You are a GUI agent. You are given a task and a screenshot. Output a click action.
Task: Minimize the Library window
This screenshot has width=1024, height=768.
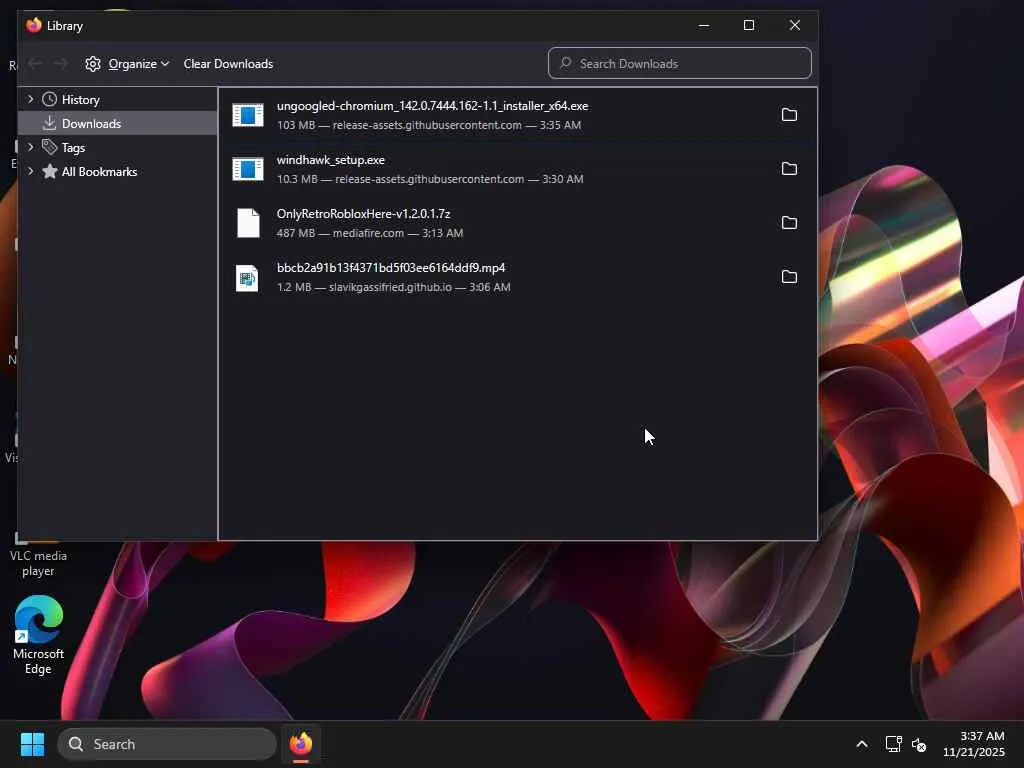point(703,25)
